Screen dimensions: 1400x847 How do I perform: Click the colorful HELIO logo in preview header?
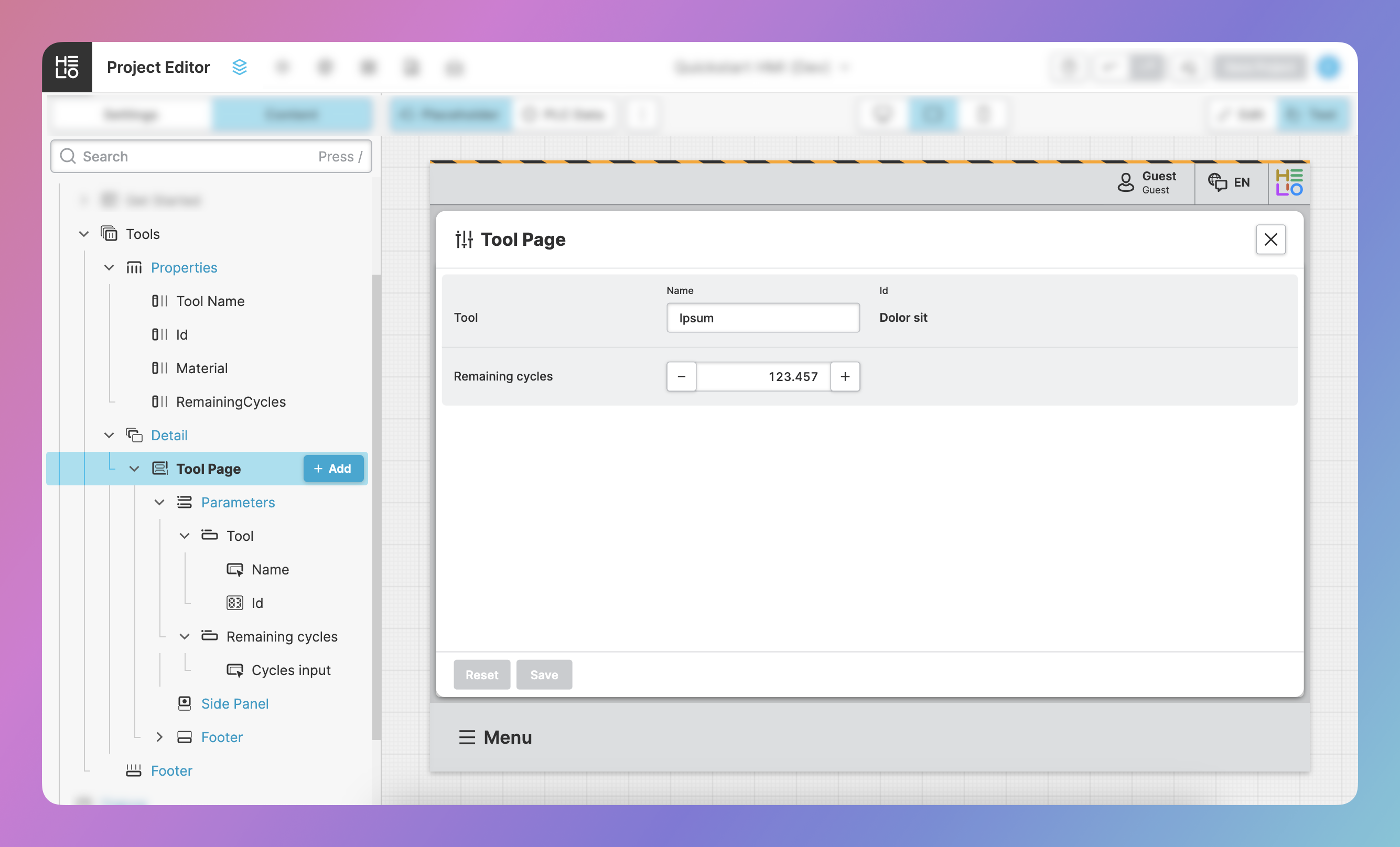[1289, 182]
